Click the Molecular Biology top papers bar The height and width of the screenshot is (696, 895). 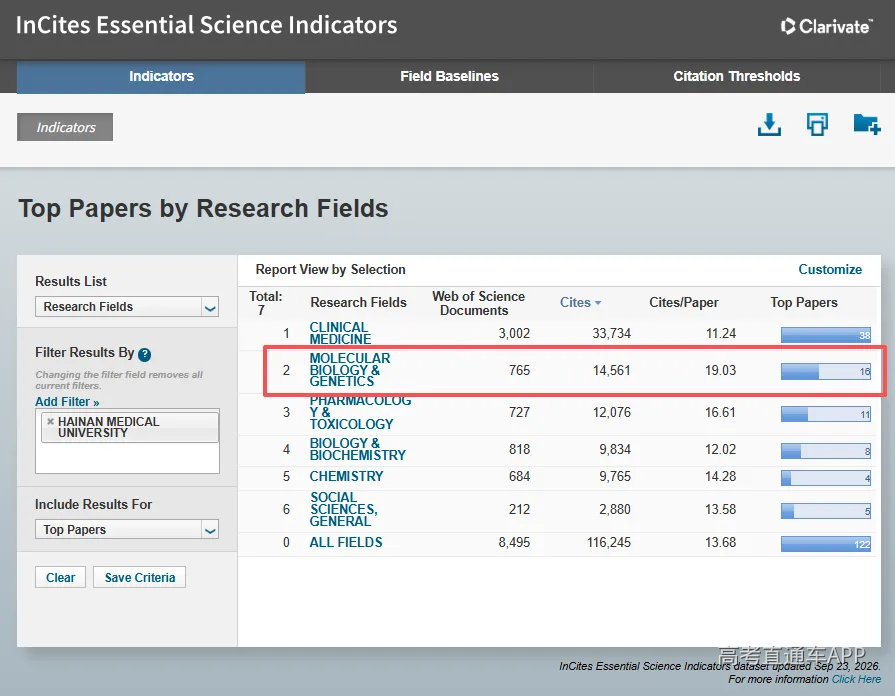click(x=826, y=371)
